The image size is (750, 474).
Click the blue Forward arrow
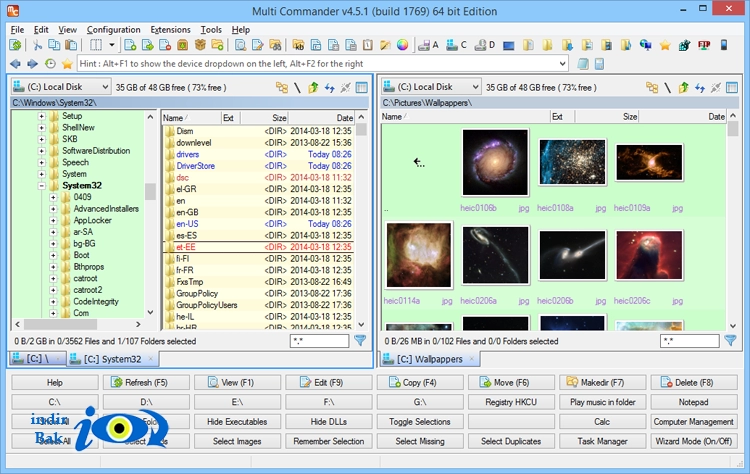(32, 64)
